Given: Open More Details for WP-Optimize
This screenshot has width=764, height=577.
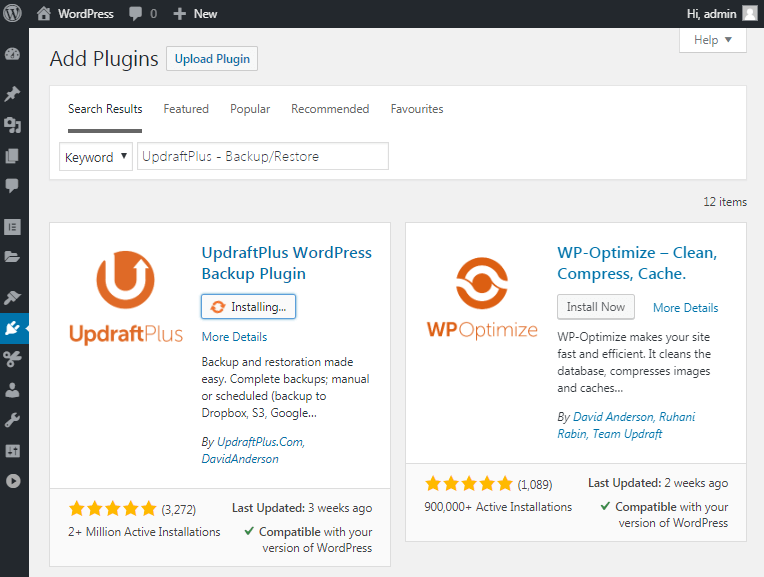Looking at the screenshot, I should 686,308.
